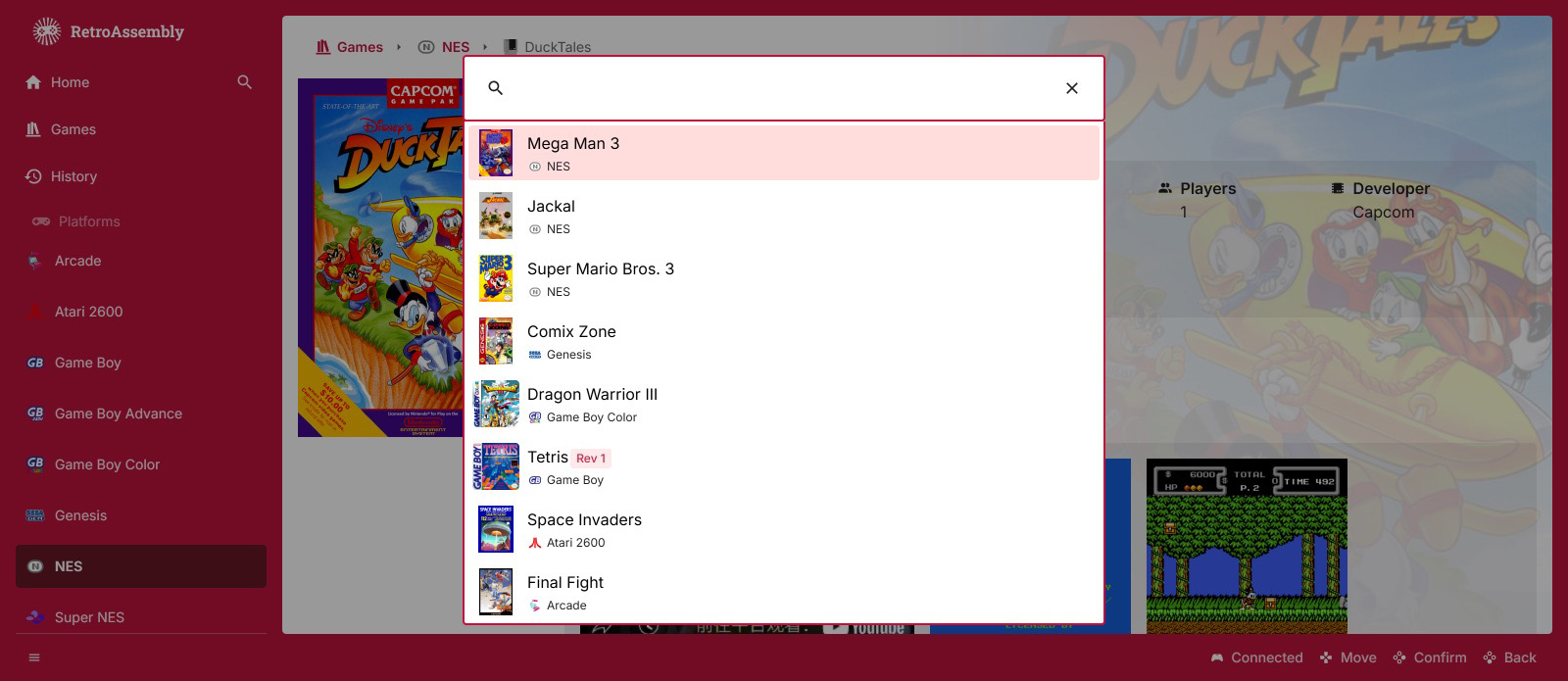This screenshot has height=681, width=1568.
Task: Click the Tetris box art thumbnail
Action: 496,466
